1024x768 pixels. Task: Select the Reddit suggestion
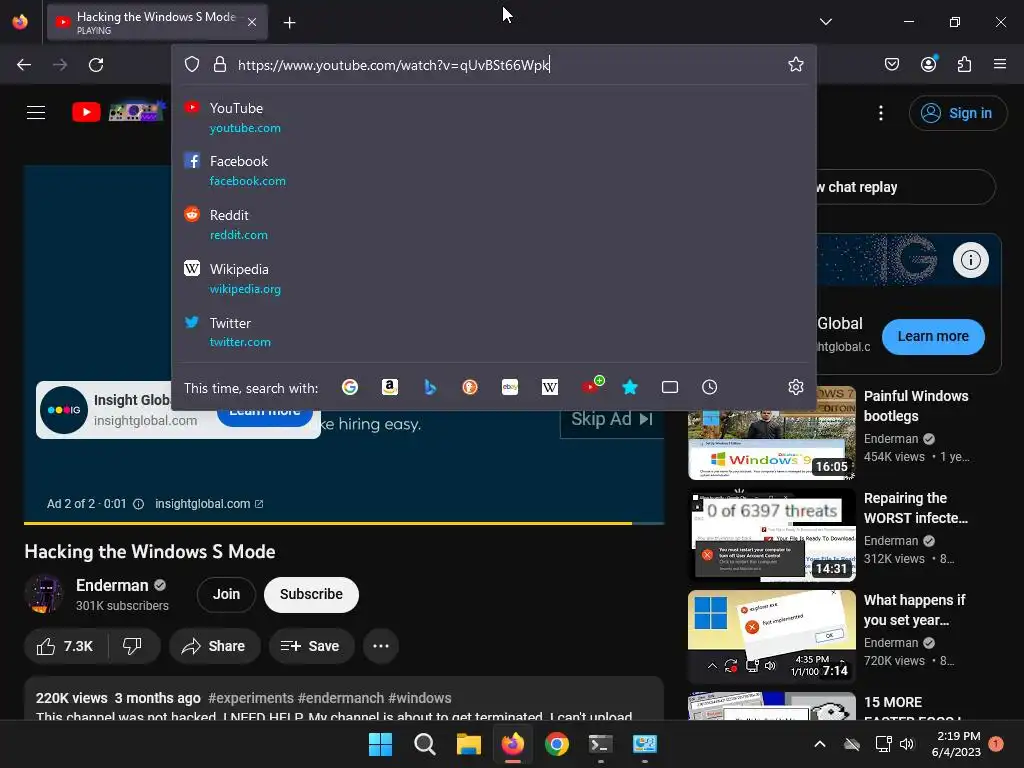pos(494,225)
